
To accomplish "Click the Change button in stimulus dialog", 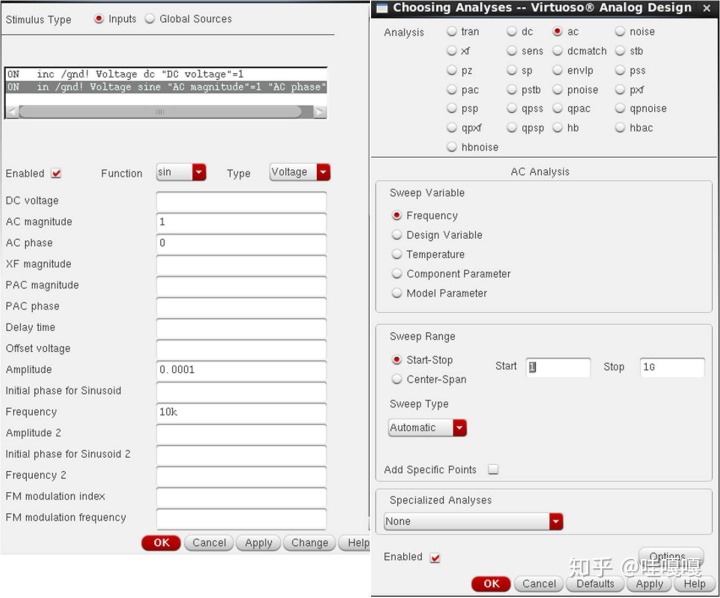I will (x=309, y=543).
